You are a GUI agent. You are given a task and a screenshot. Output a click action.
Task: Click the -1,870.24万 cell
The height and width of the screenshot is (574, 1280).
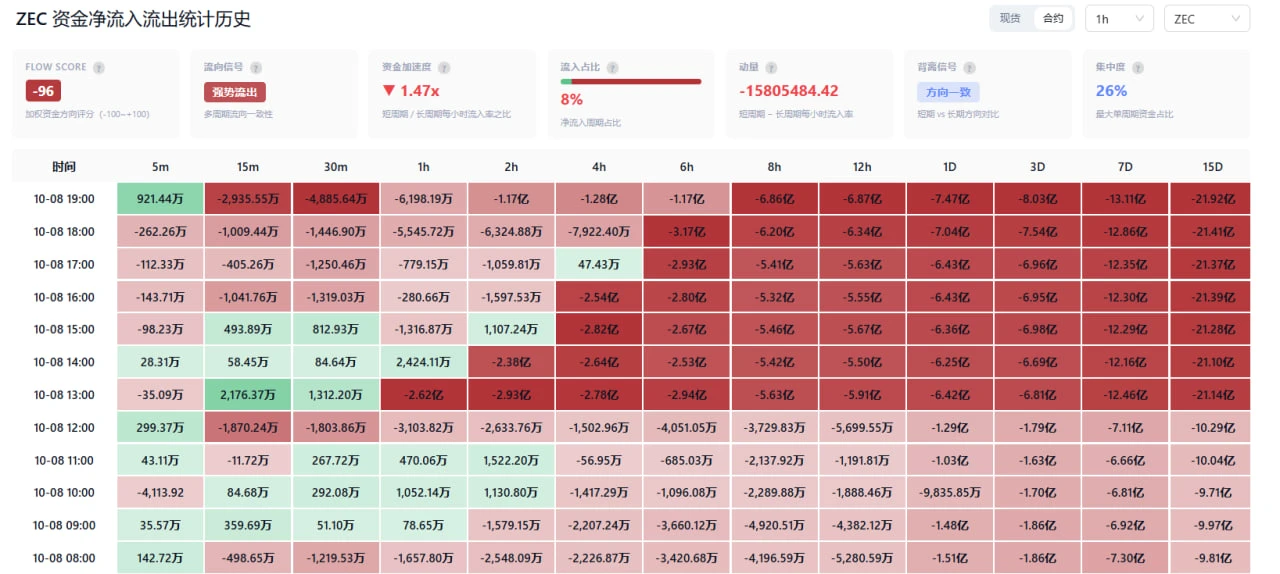(248, 427)
